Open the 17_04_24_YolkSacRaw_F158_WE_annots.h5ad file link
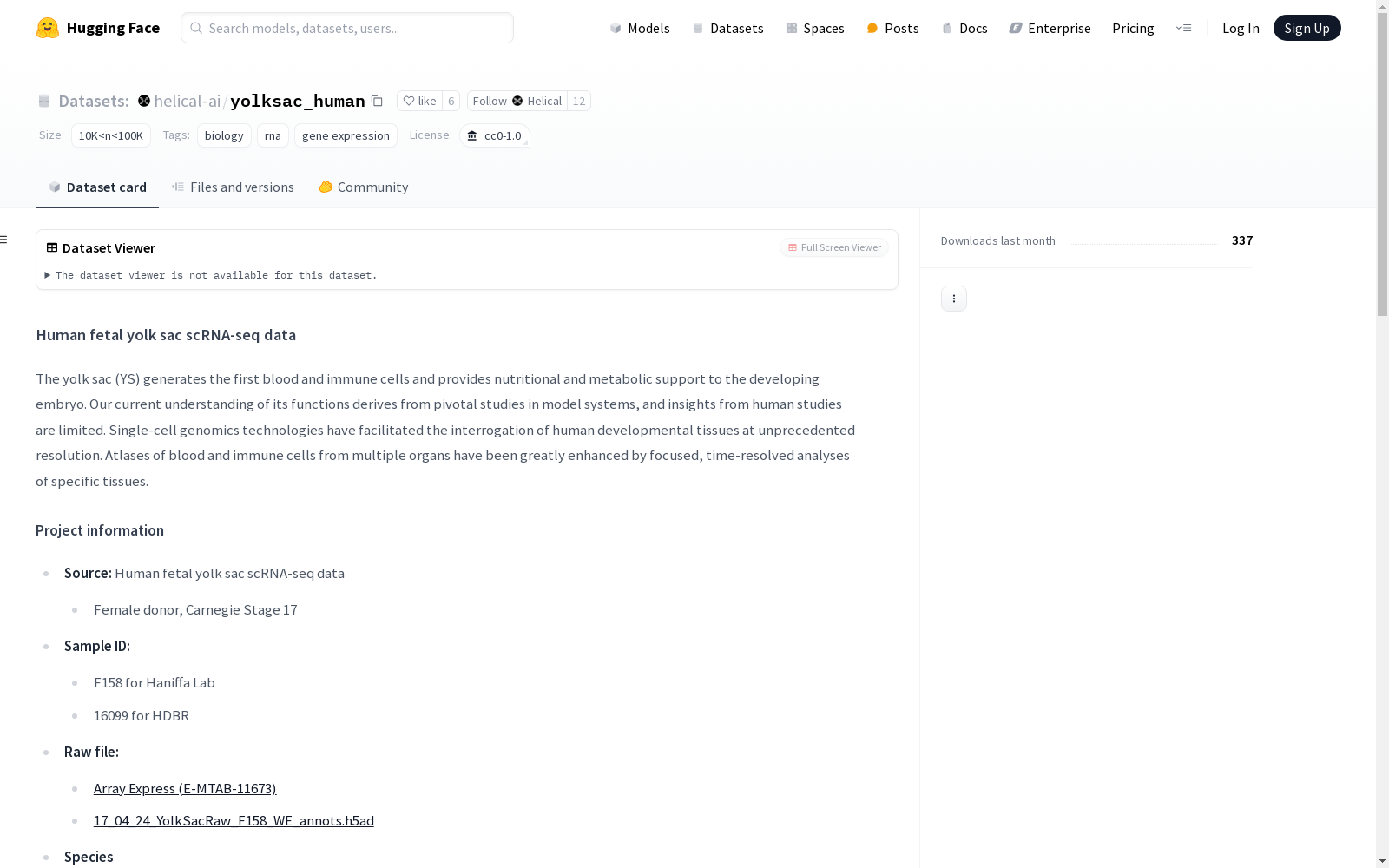Viewport: 1389px width, 868px height. 234,820
